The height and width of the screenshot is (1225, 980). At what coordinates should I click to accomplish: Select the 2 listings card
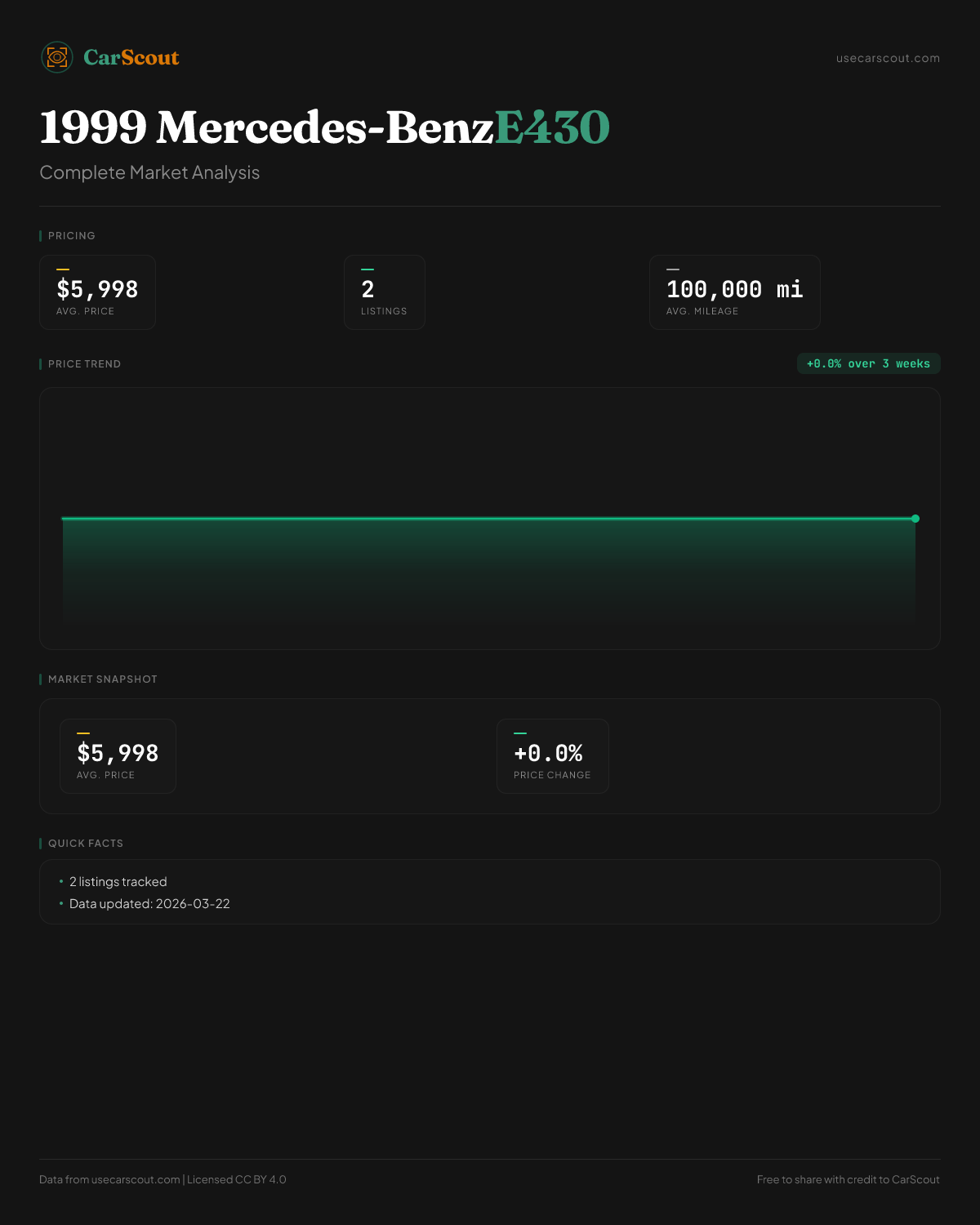(384, 292)
